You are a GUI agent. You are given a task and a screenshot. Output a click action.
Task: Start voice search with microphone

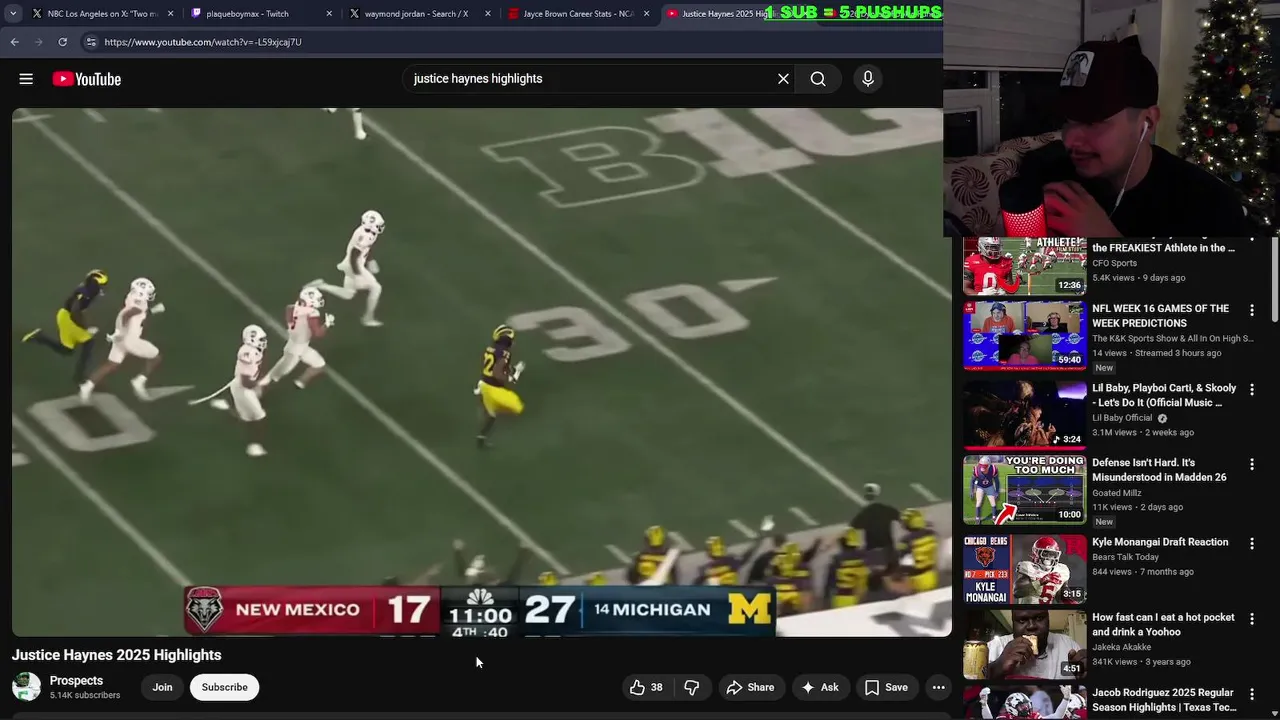point(868,79)
